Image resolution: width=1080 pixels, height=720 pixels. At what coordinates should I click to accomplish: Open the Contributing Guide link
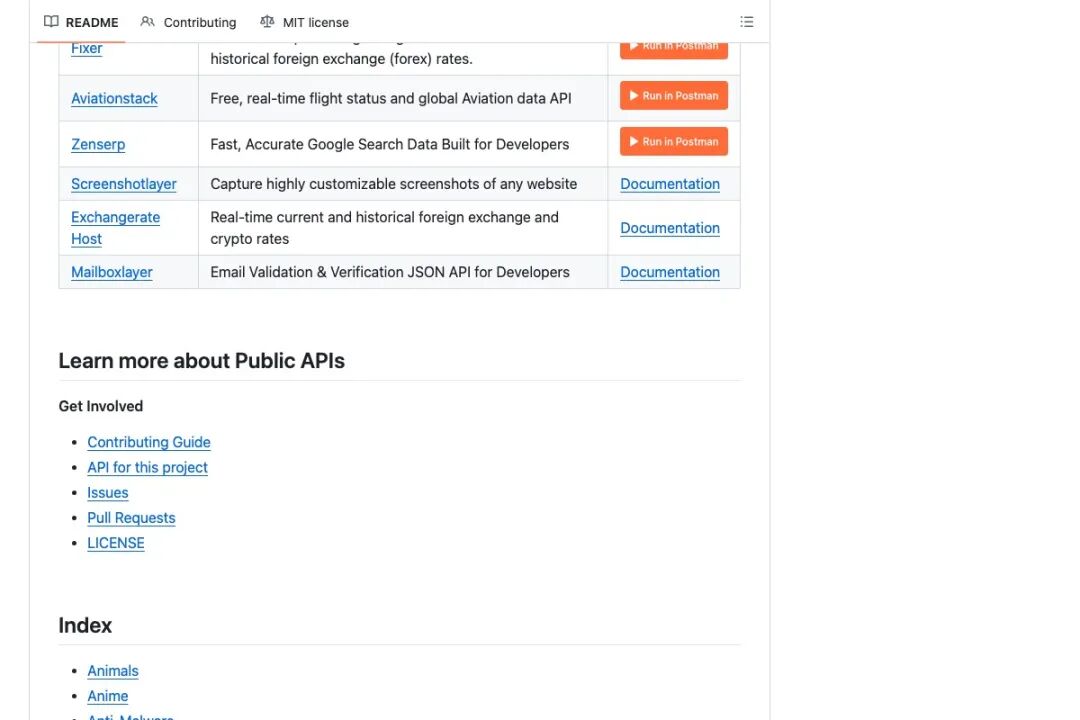(x=149, y=442)
